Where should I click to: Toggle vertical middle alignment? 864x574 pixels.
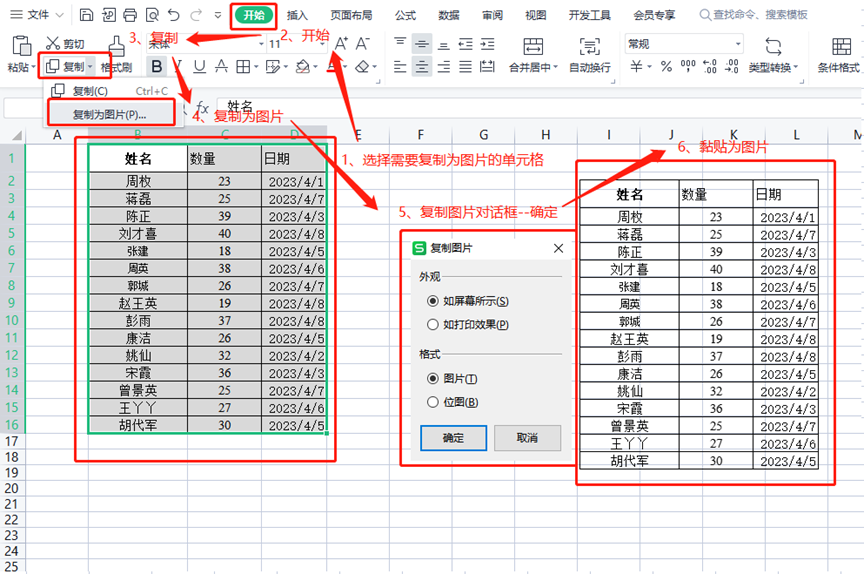pos(422,44)
